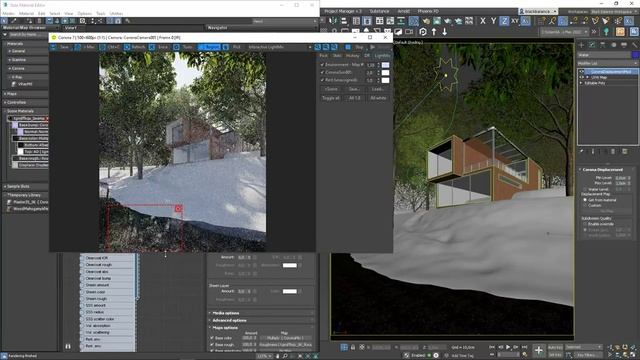Open the Substance menu in 3ds Max

379,11
